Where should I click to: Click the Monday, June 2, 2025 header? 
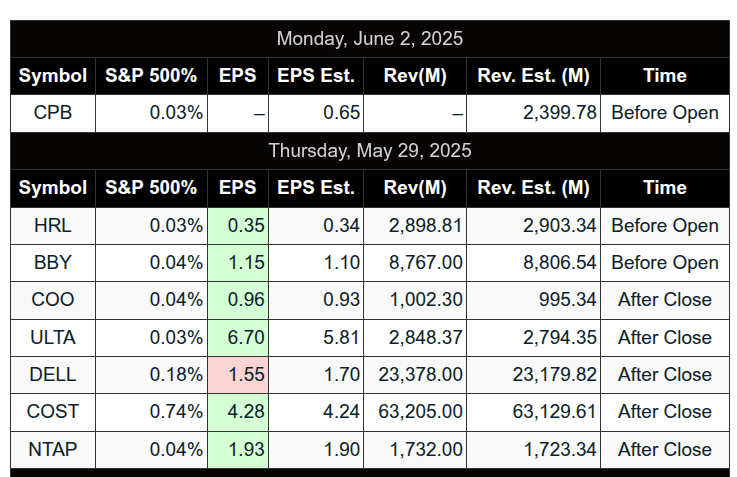pyautogui.click(x=370, y=39)
